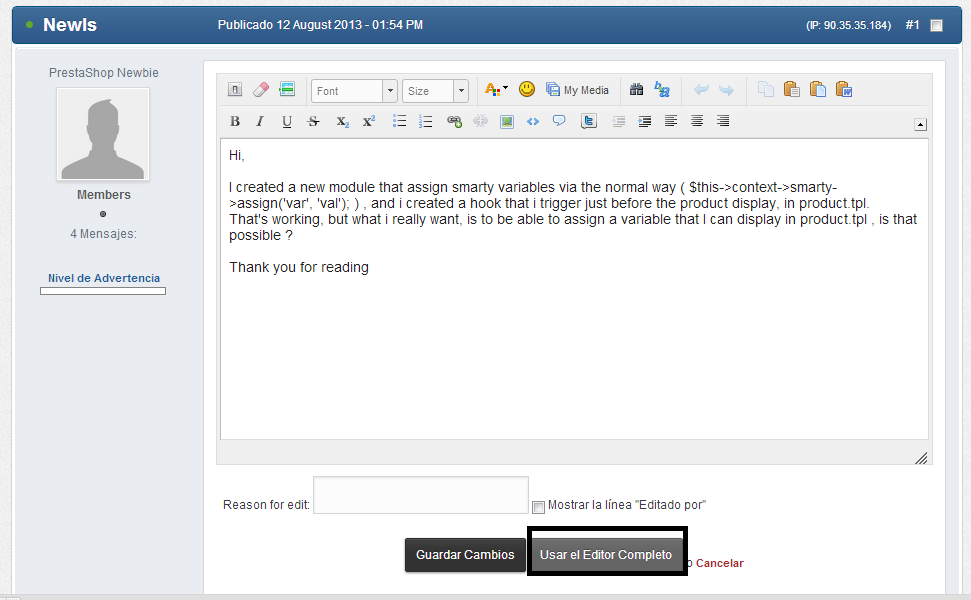The height and width of the screenshot is (600, 971).
Task: Click the eraser remove-format icon
Action: (261, 90)
